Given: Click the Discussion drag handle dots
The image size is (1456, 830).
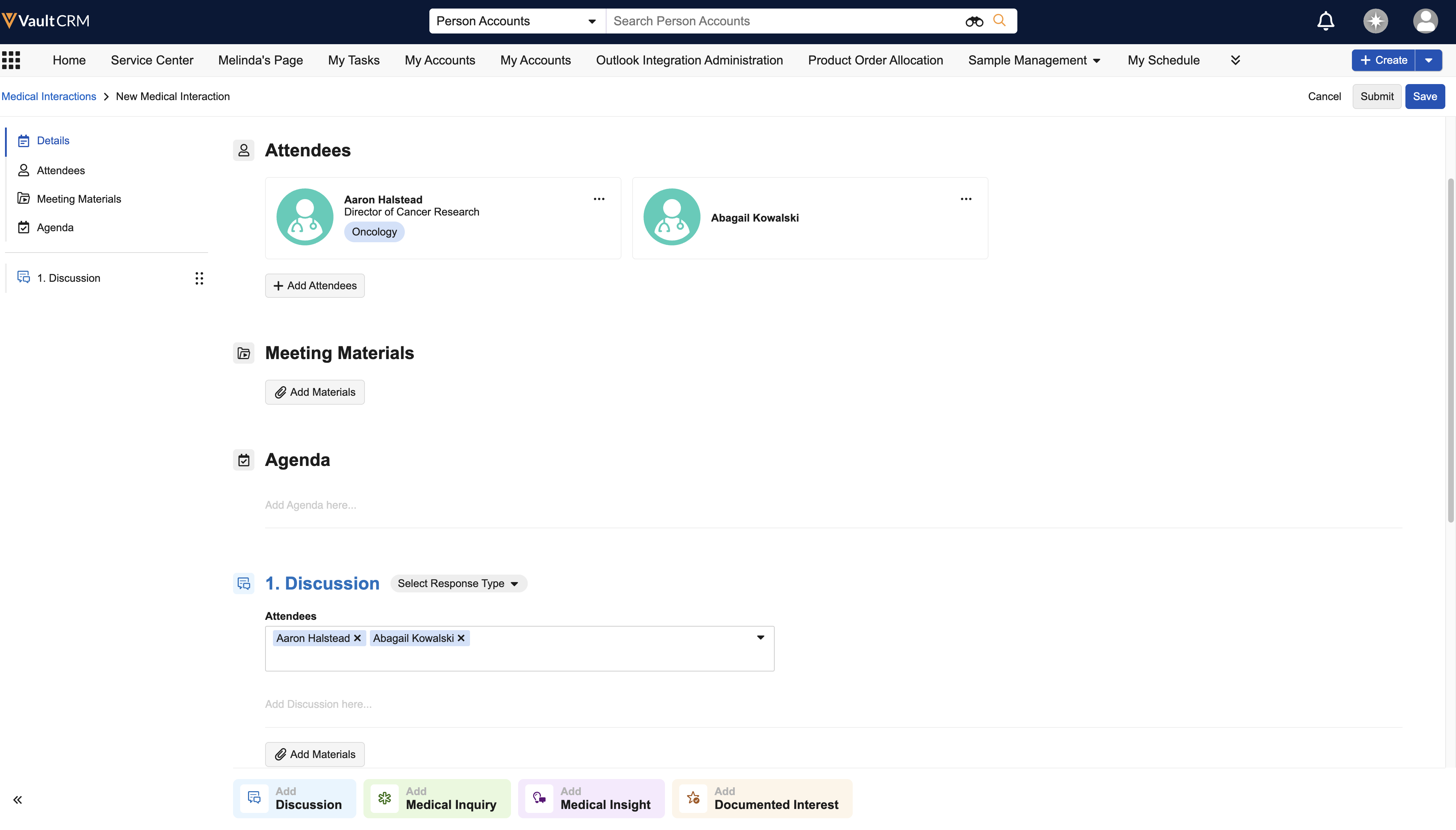Looking at the screenshot, I should click(x=199, y=278).
